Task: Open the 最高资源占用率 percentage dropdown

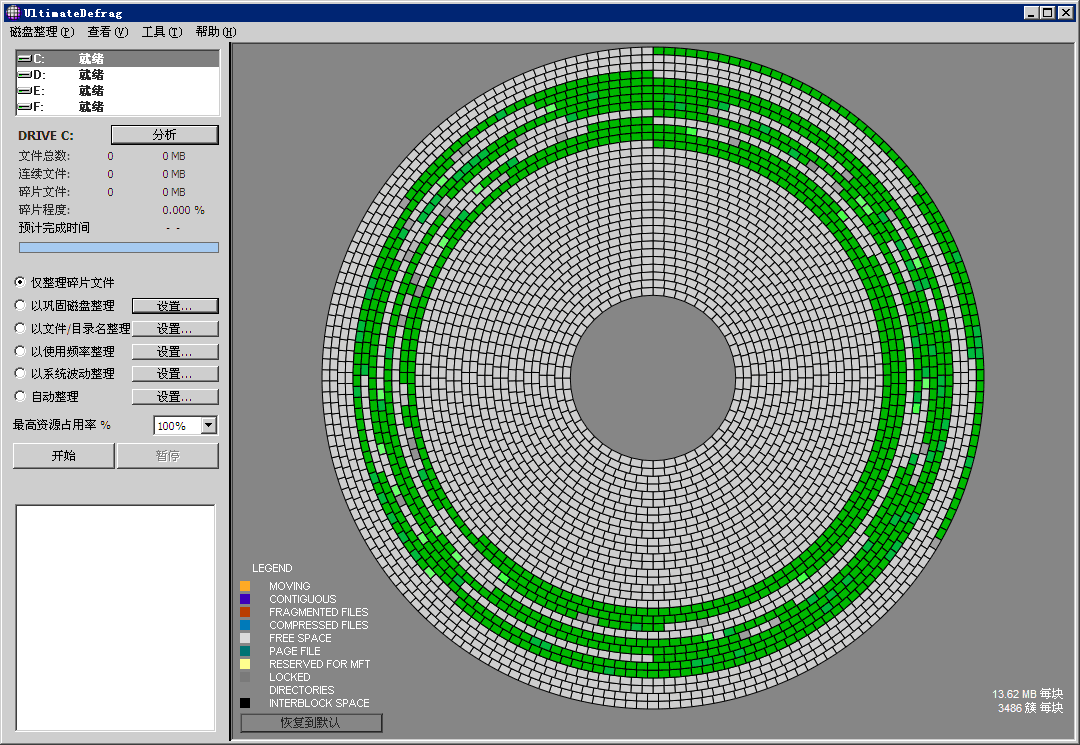Action: point(208,426)
